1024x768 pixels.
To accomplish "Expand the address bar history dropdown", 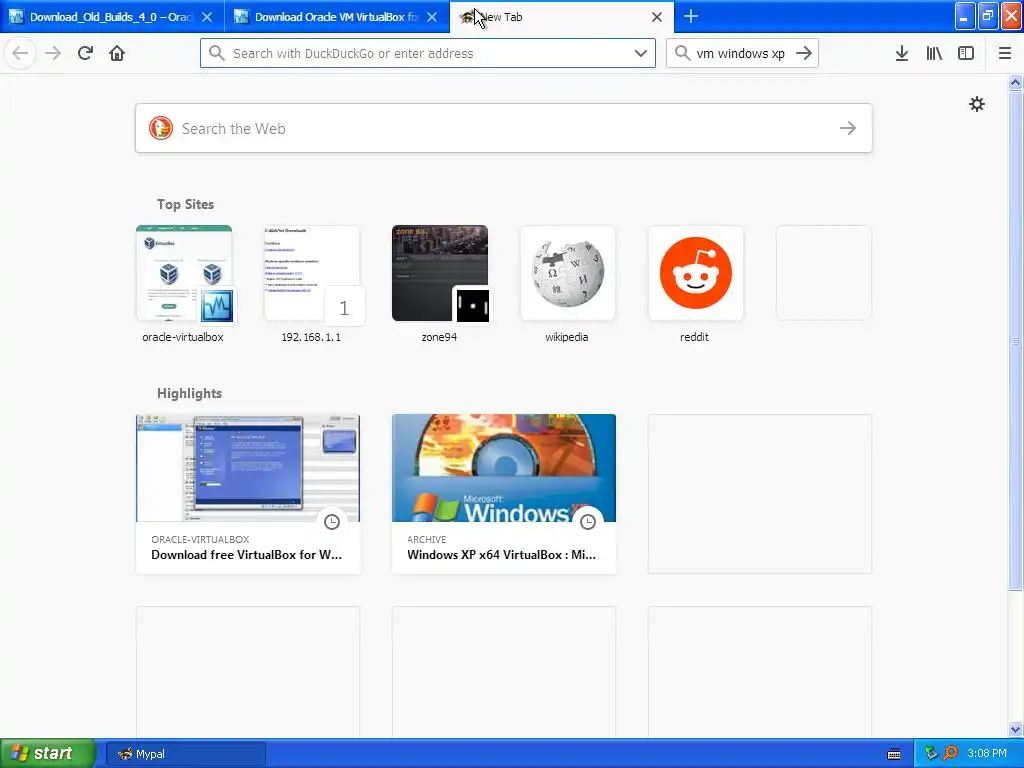I will pos(641,53).
